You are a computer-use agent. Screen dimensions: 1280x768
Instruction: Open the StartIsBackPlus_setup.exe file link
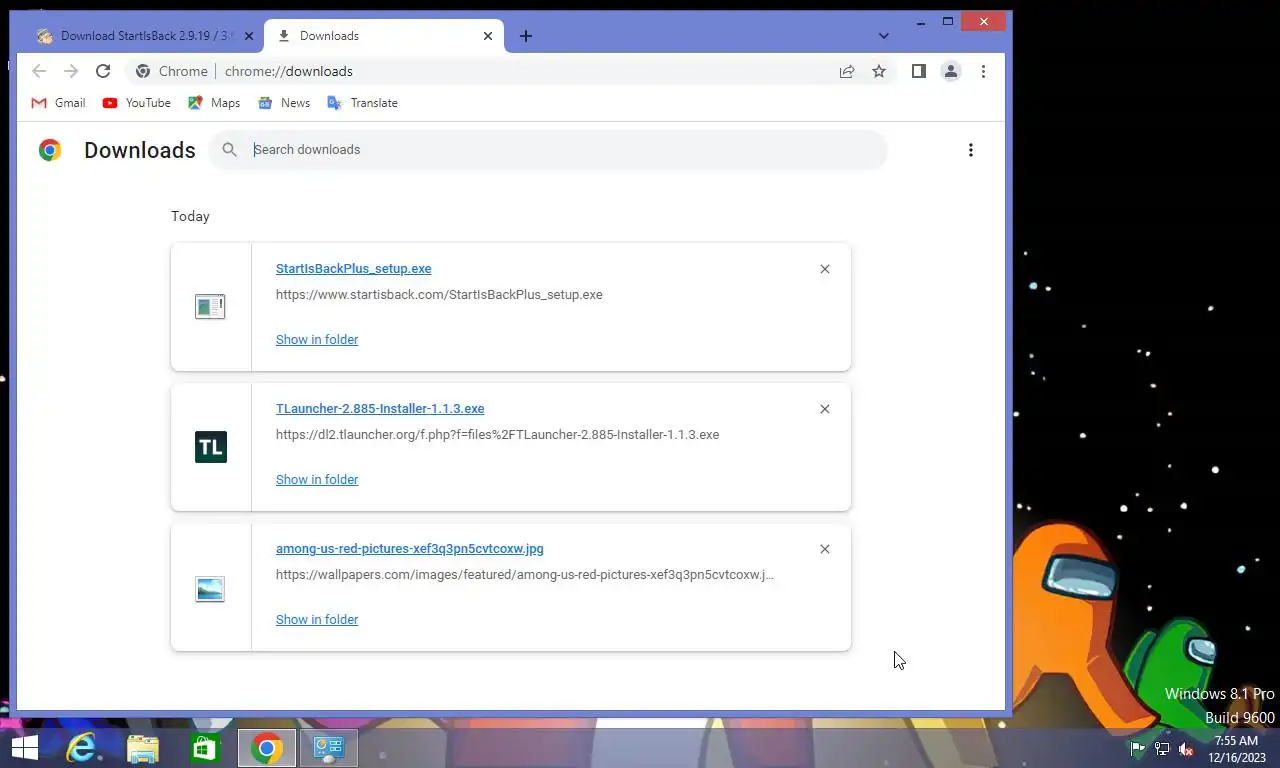point(354,269)
